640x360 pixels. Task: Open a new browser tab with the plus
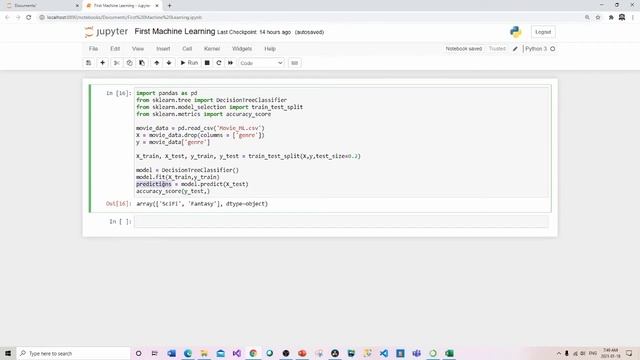pyautogui.click(x=169, y=6)
